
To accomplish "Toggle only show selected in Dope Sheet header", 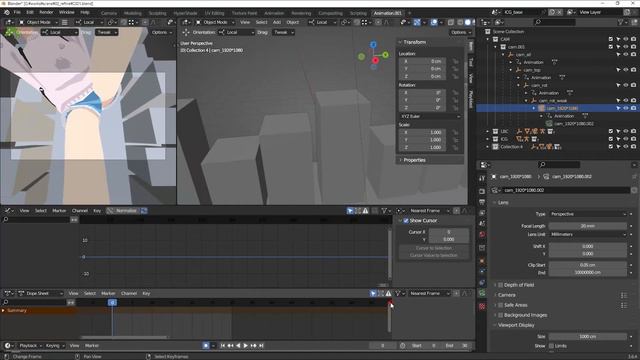I will (373, 293).
